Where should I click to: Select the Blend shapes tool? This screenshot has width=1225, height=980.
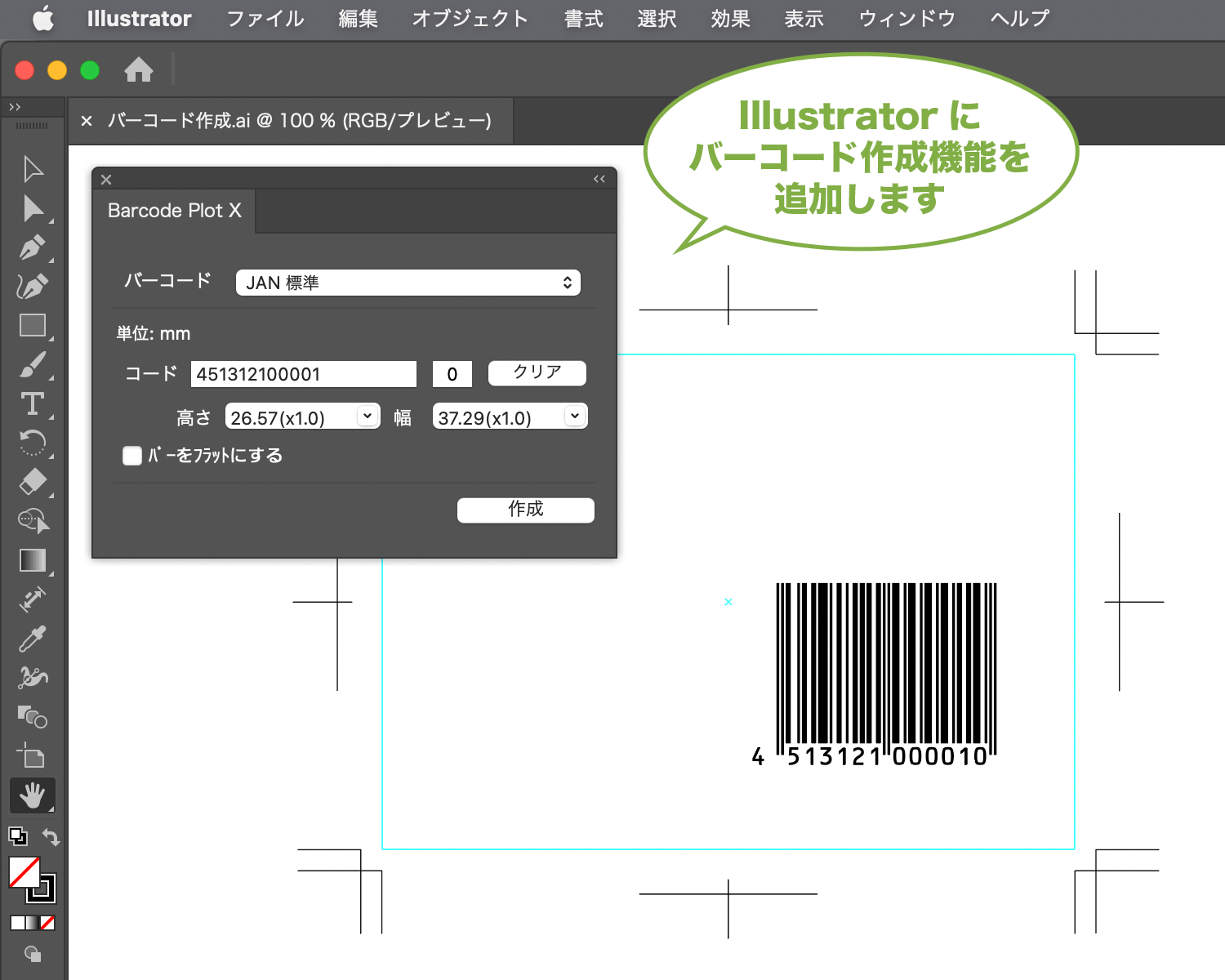(x=33, y=717)
